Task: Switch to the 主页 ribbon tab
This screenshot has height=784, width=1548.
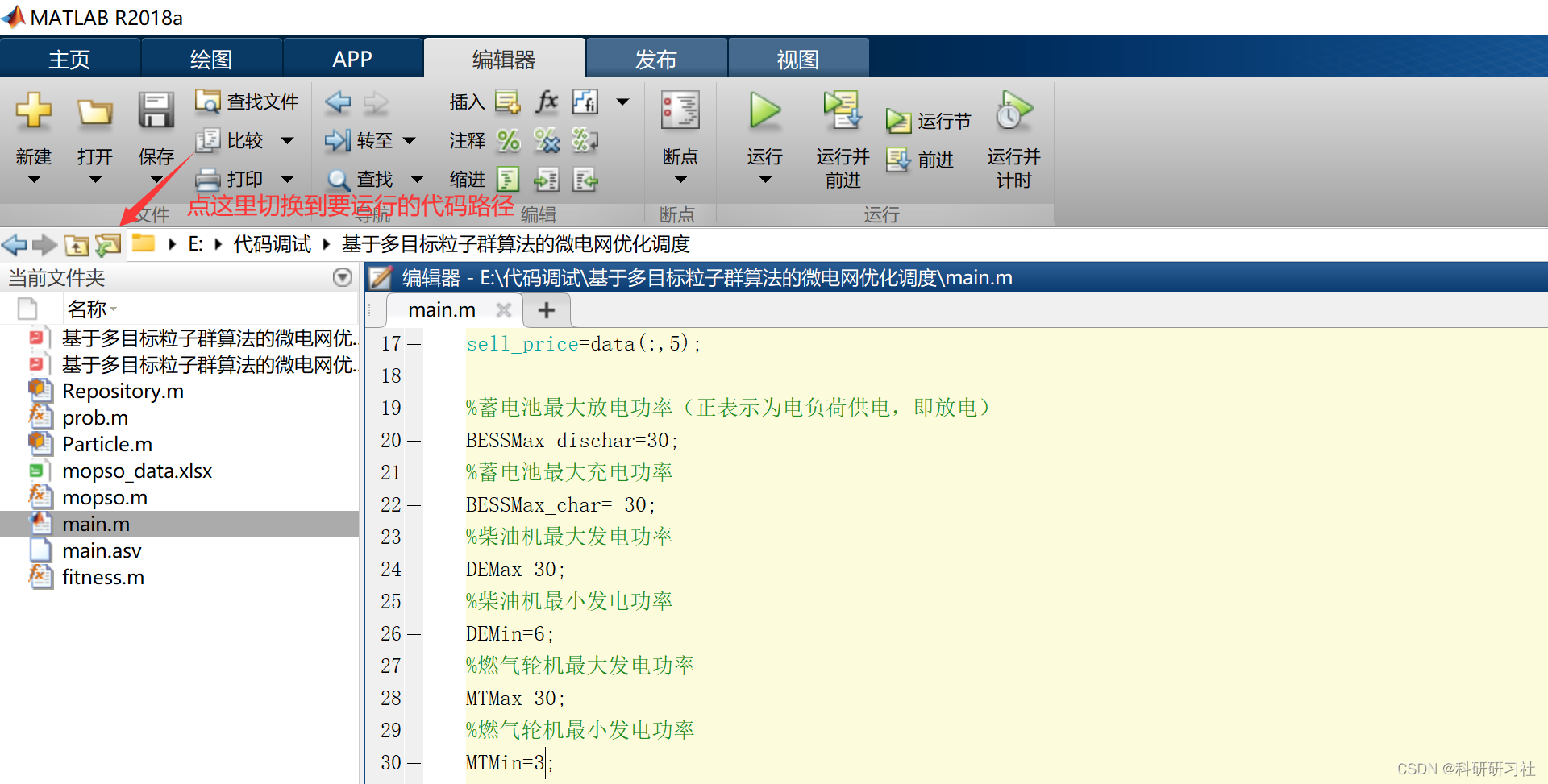Action: point(70,58)
